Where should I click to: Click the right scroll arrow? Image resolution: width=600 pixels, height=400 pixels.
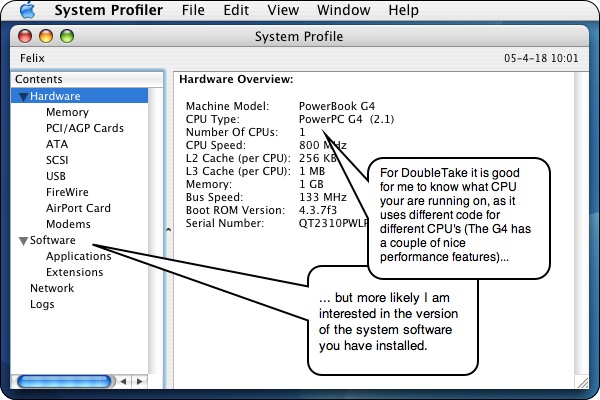click(x=140, y=381)
